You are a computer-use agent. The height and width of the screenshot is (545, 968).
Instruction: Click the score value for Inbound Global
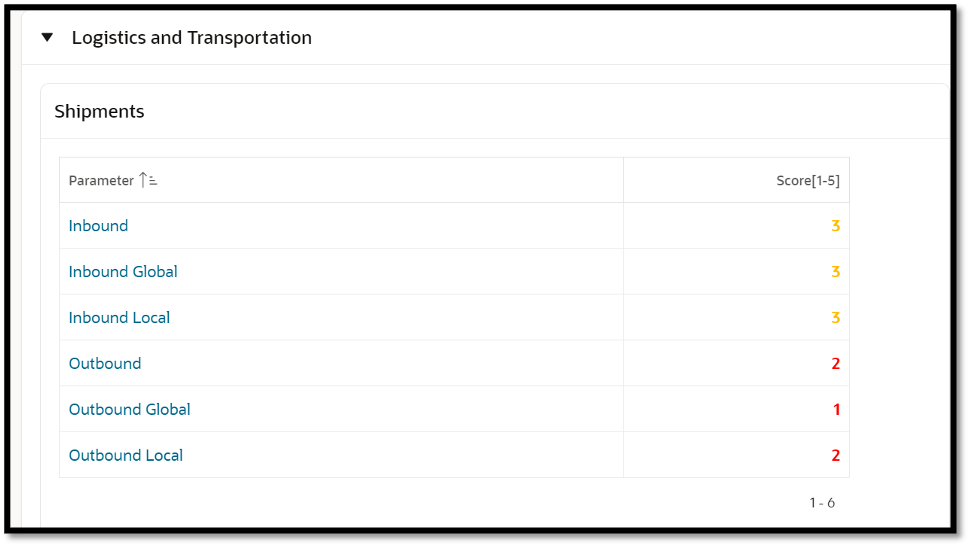pyautogui.click(x=835, y=272)
